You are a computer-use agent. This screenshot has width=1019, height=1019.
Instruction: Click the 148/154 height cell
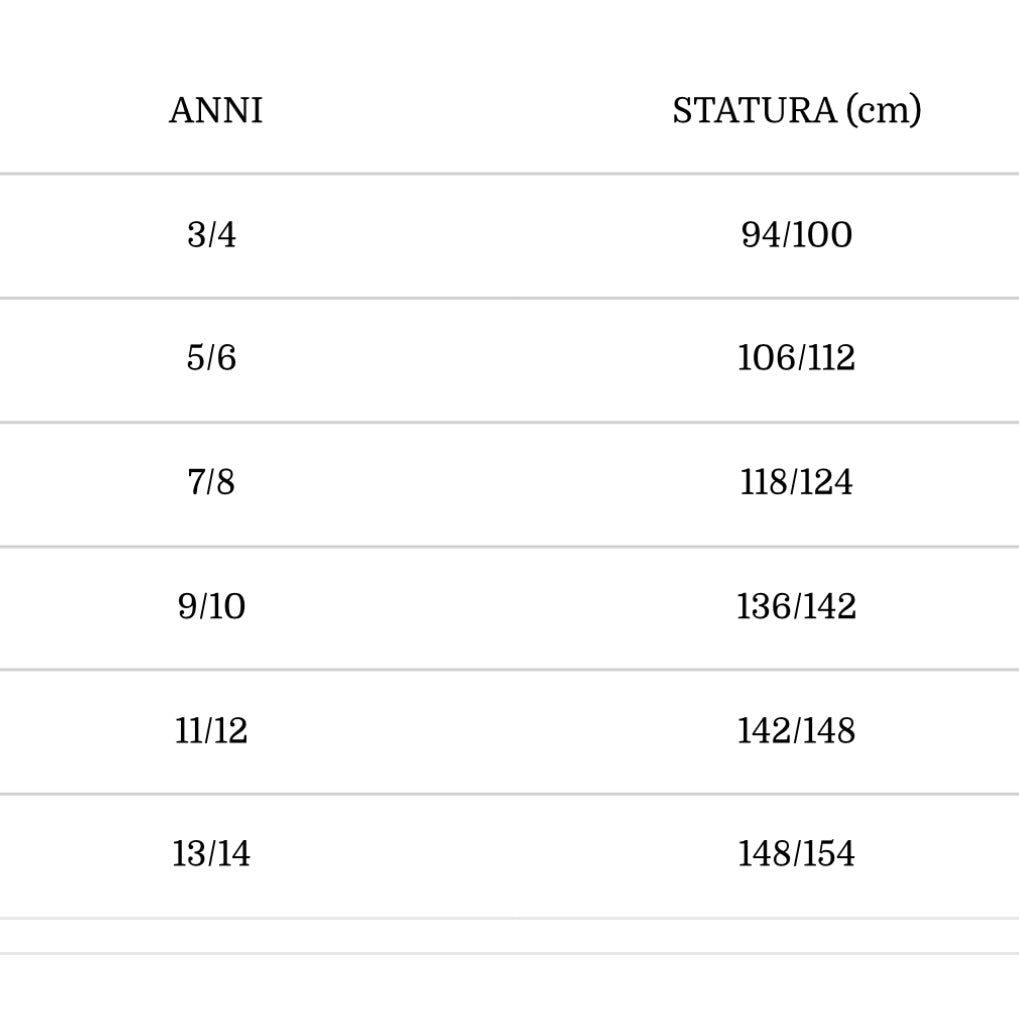click(x=796, y=855)
